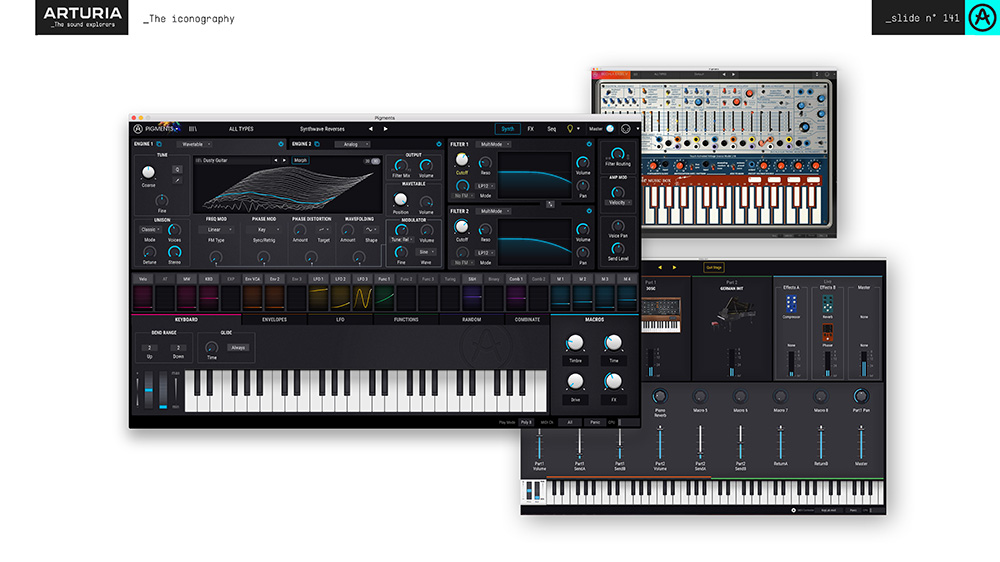1000x562 pixels.
Task: Open Engine 1 Wavetable type dropdown
Action: tap(196, 144)
